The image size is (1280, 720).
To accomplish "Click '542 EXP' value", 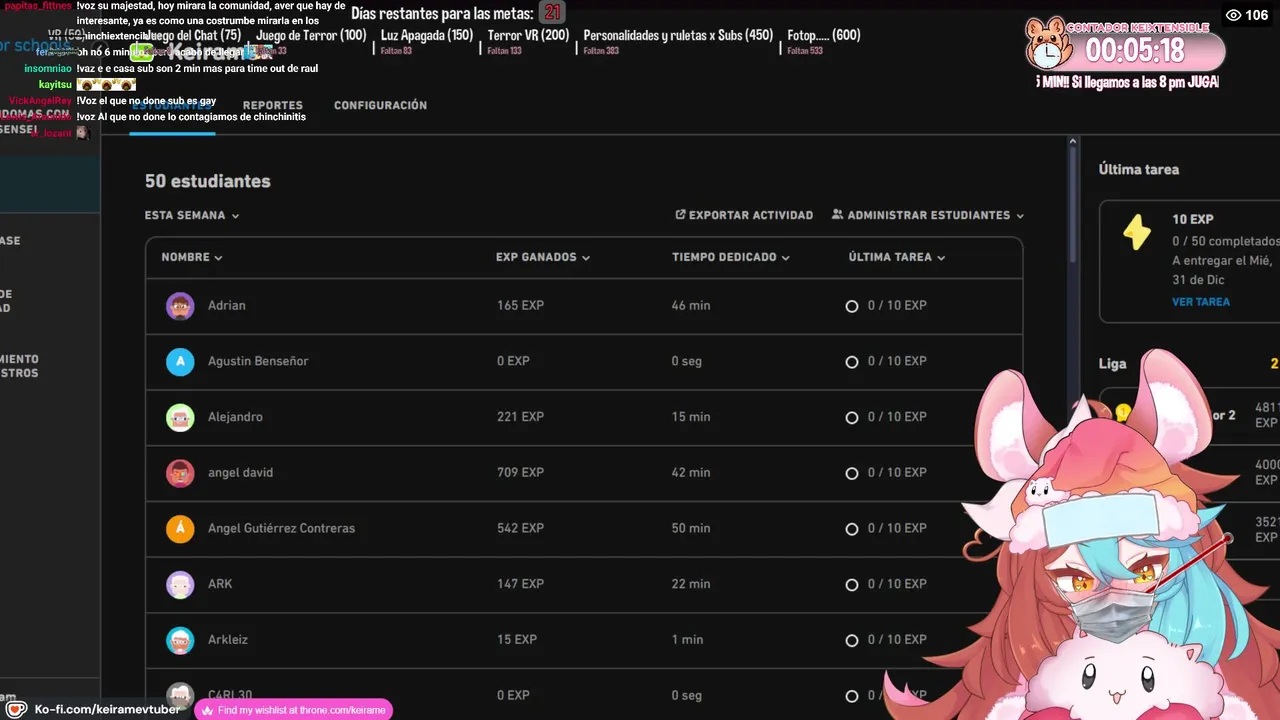I will coord(520,528).
